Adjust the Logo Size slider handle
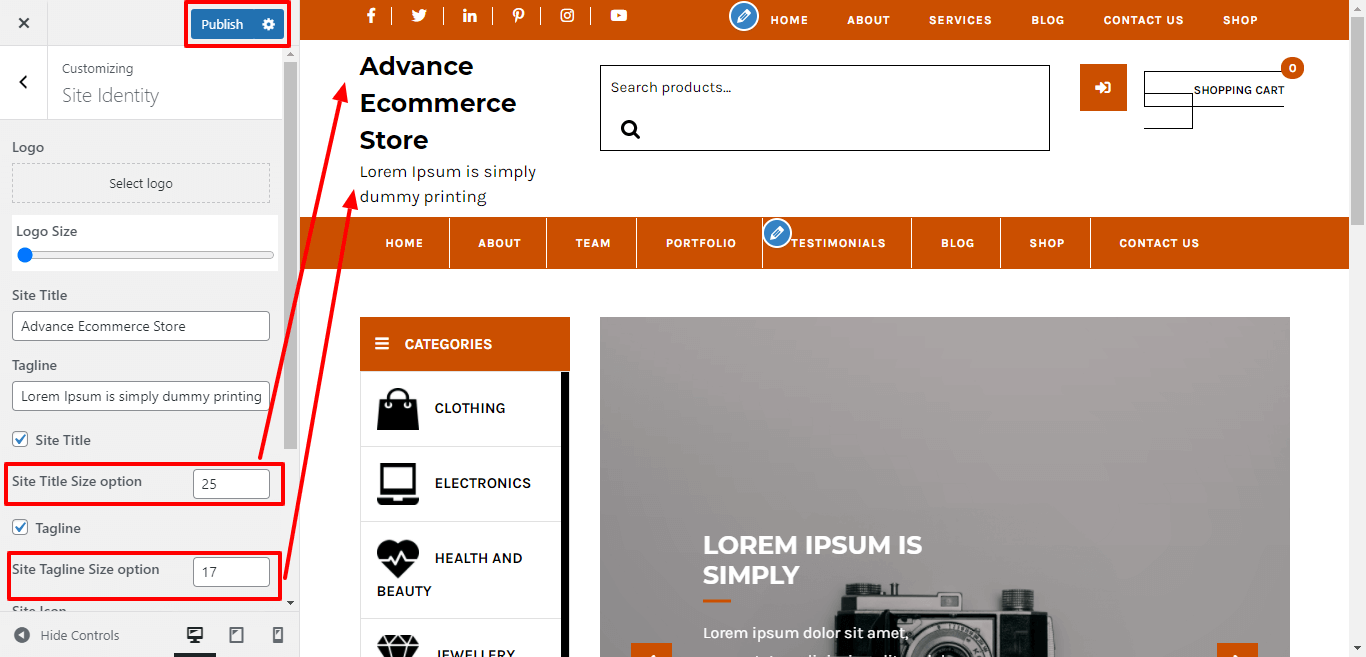Screen dimensions: 1366x657 pos(25,255)
